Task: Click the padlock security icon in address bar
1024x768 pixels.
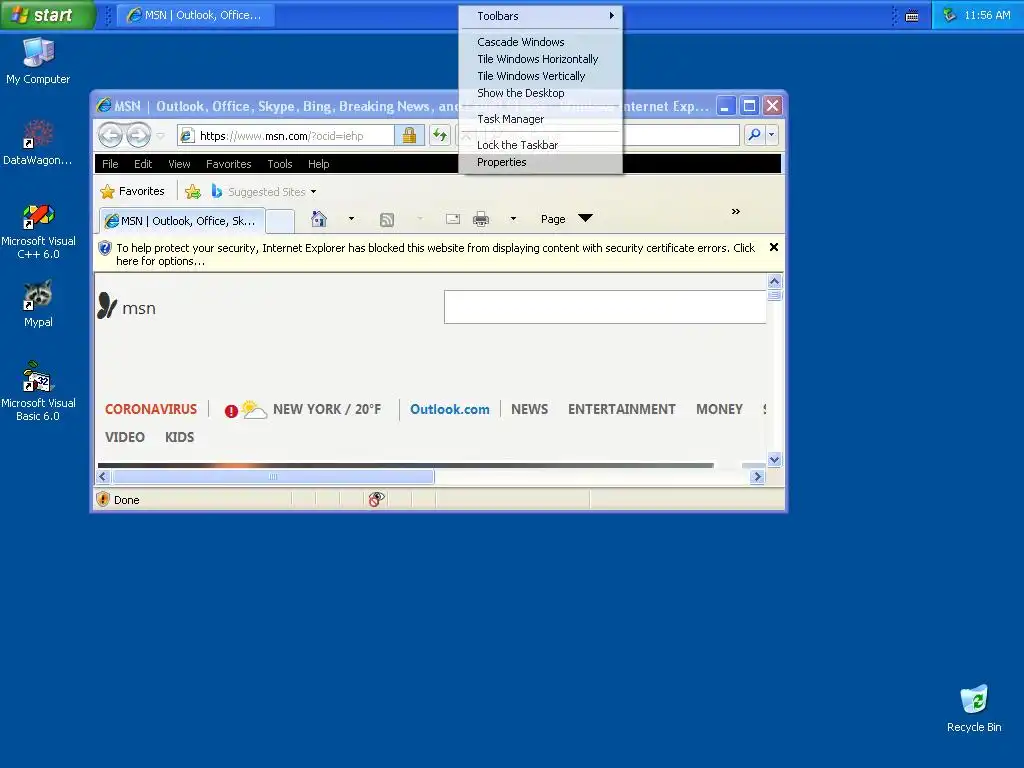Action: (409, 135)
